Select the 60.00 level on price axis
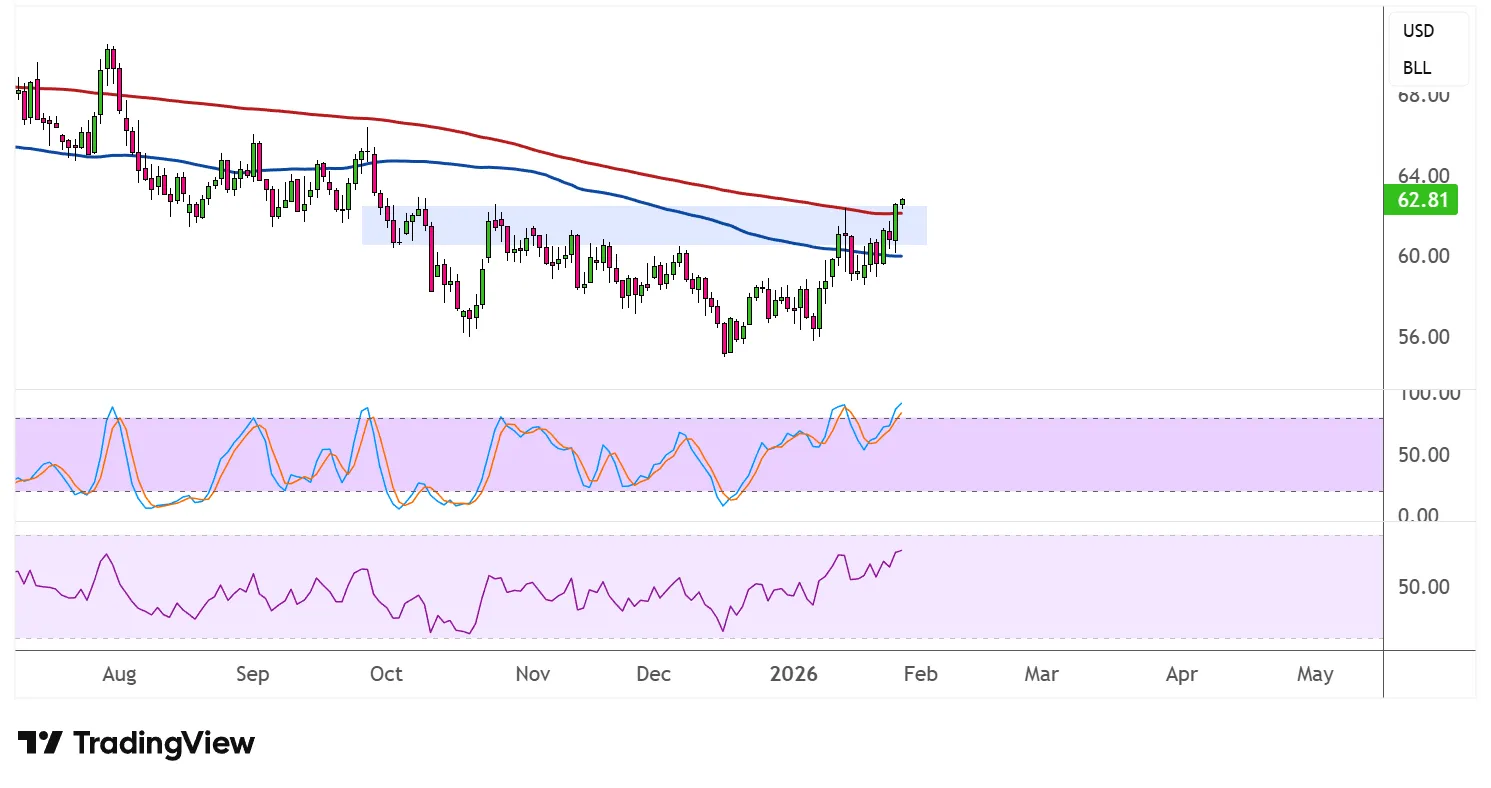Screen dimensions: 1491x788 point(1423,256)
